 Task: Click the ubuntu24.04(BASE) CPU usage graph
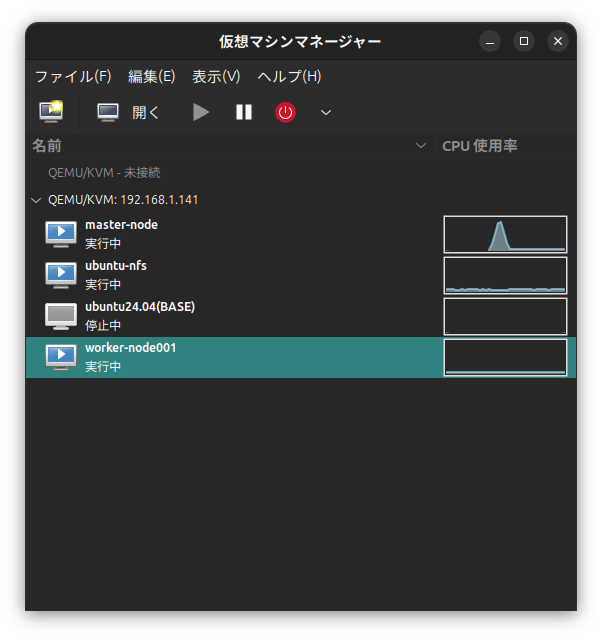pyautogui.click(x=505, y=317)
